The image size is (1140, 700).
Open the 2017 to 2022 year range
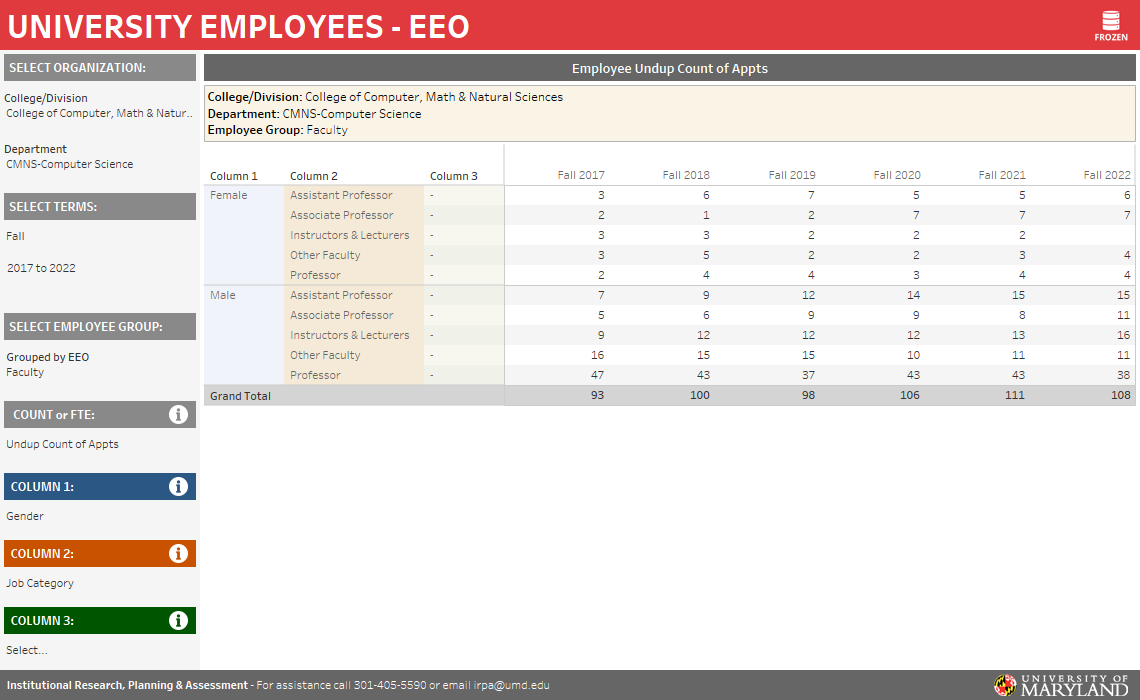[x=41, y=268]
